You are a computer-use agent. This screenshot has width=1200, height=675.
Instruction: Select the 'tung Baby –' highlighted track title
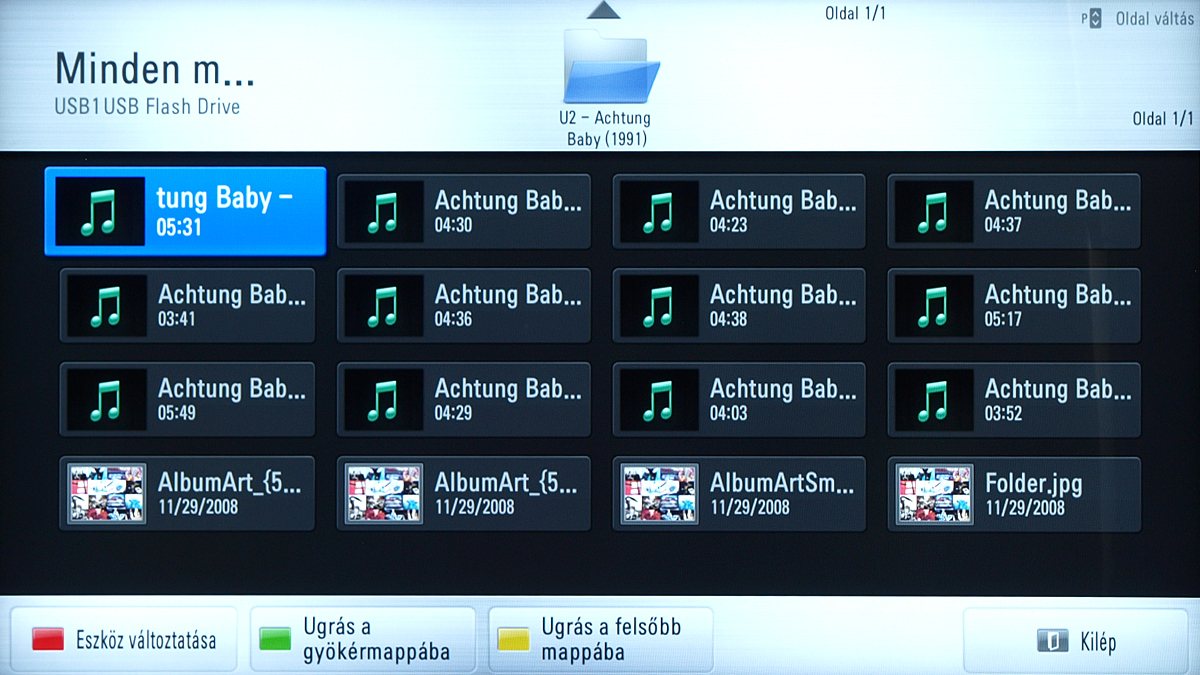(x=224, y=198)
